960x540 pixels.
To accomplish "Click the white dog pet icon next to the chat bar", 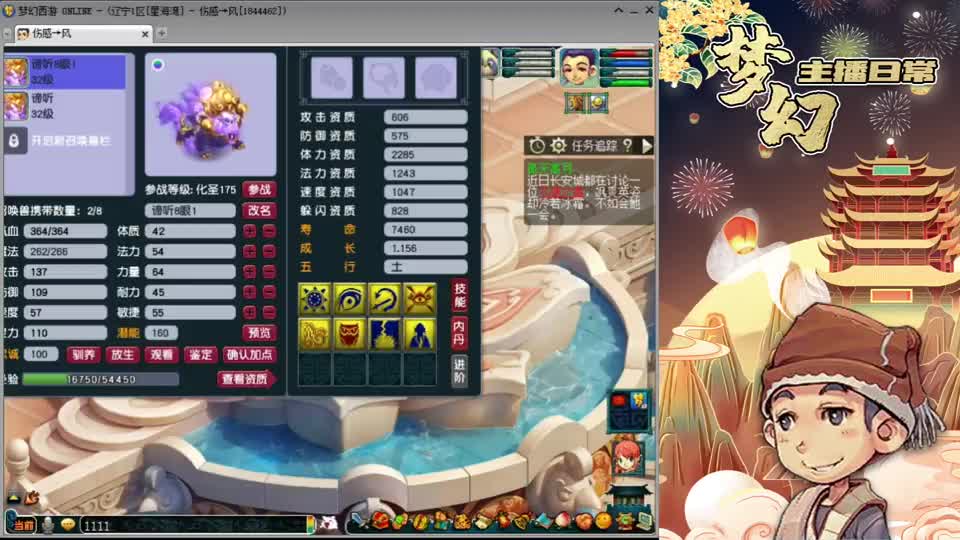I will click(x=329, y=523).
